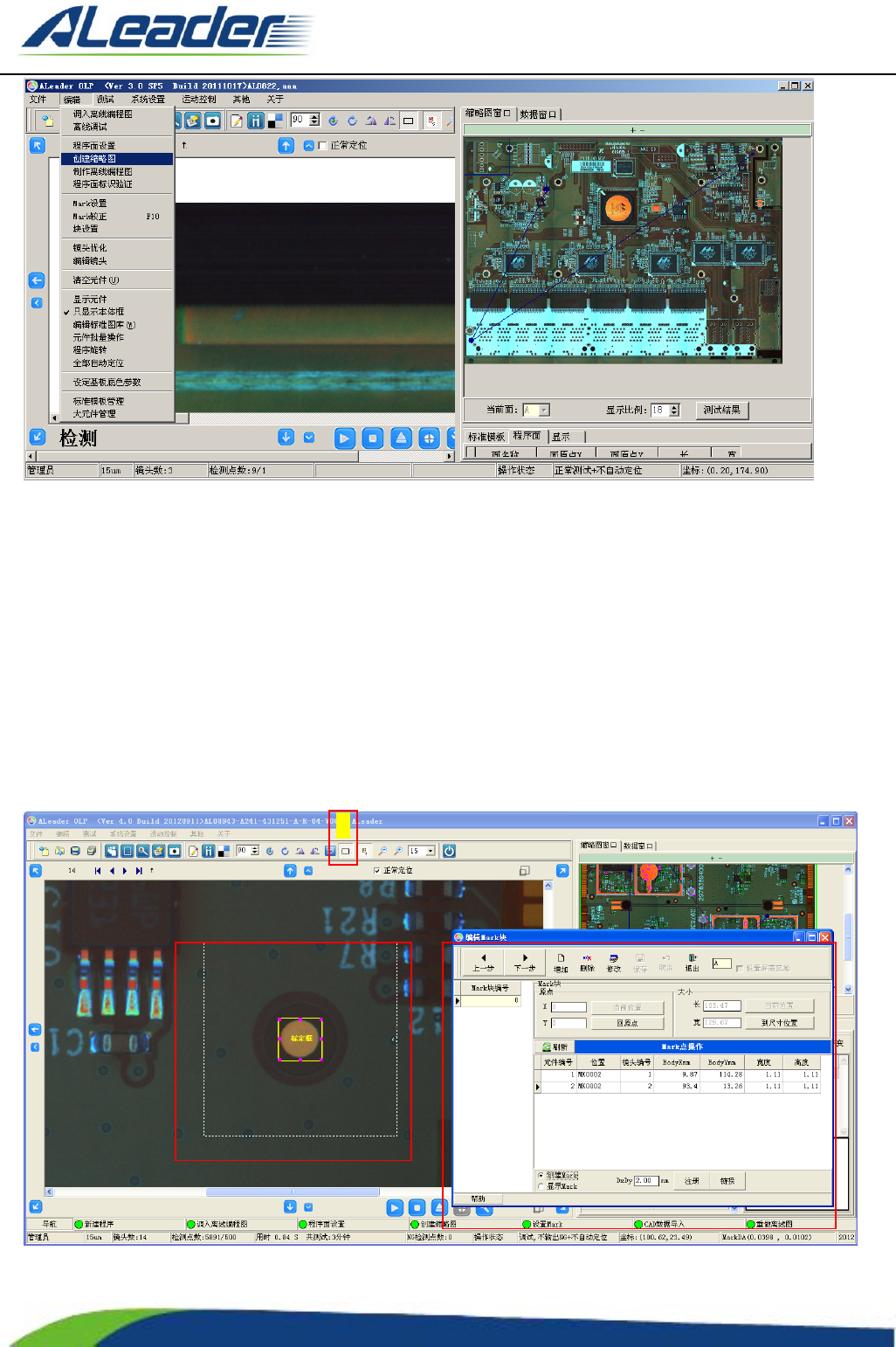The image size is (896, 1347).
Task: Click the 注册 button in Mark dialog
Action: [x=692, y=1181]
